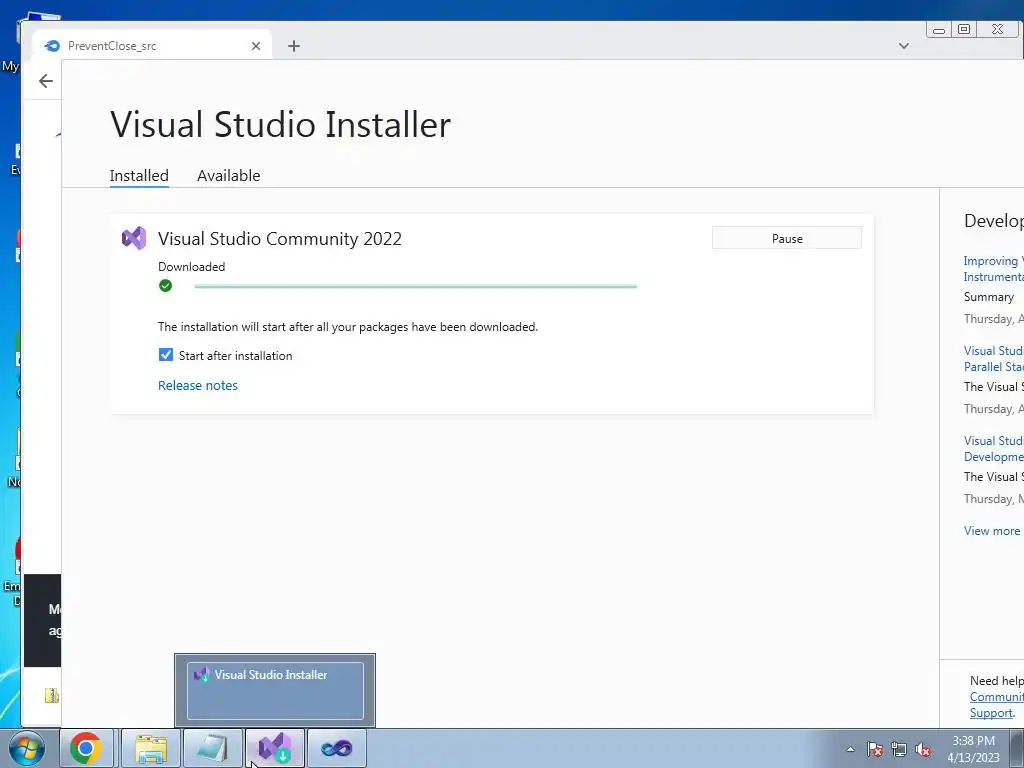Open the notepad app in the taskbar
Image resolution: width=1024 pixels, height=768 pixels.
[213, 748]
